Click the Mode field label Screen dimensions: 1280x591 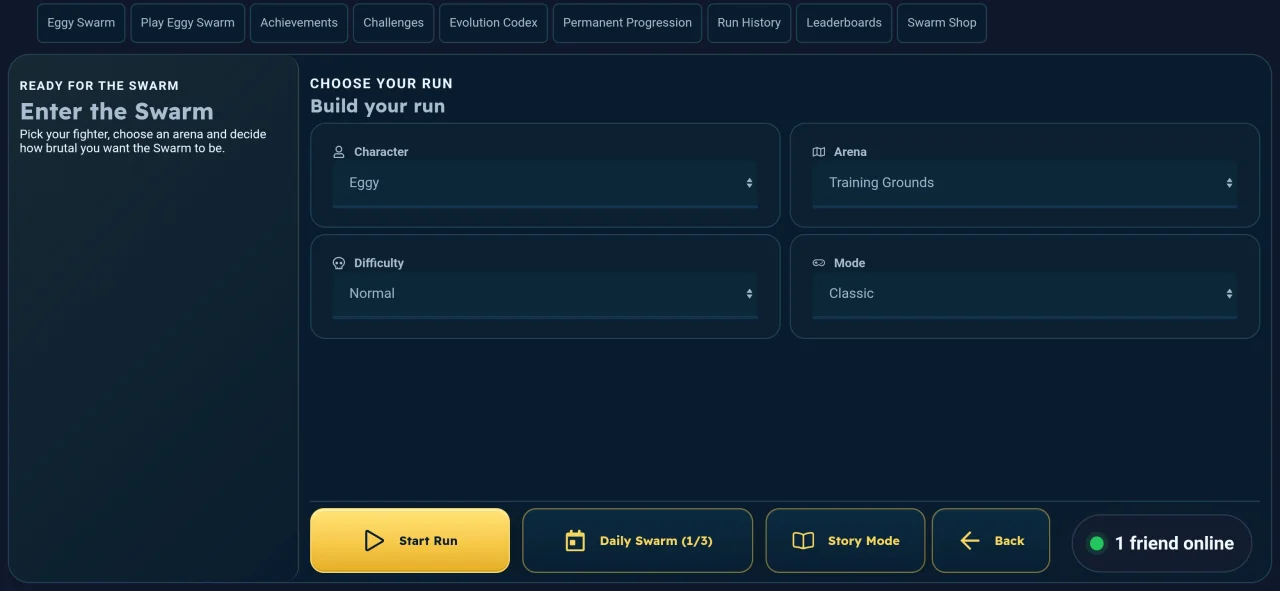click(x=849, y=263)
